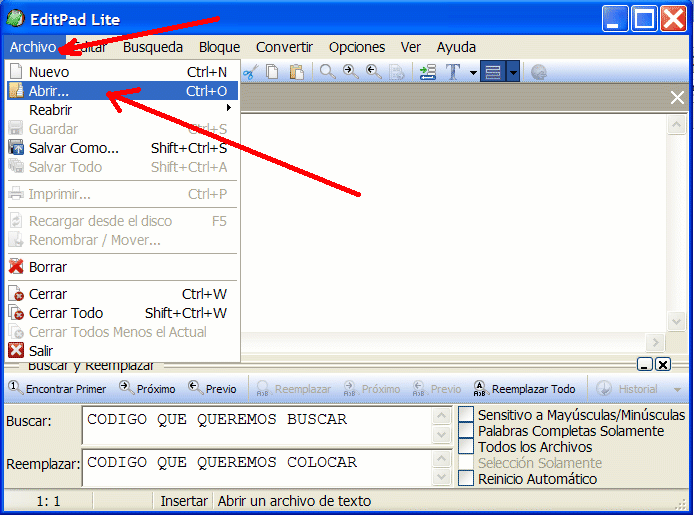Check the Todos los Archivos option
The height and width of the screenshot is (515, 694).
466,446
